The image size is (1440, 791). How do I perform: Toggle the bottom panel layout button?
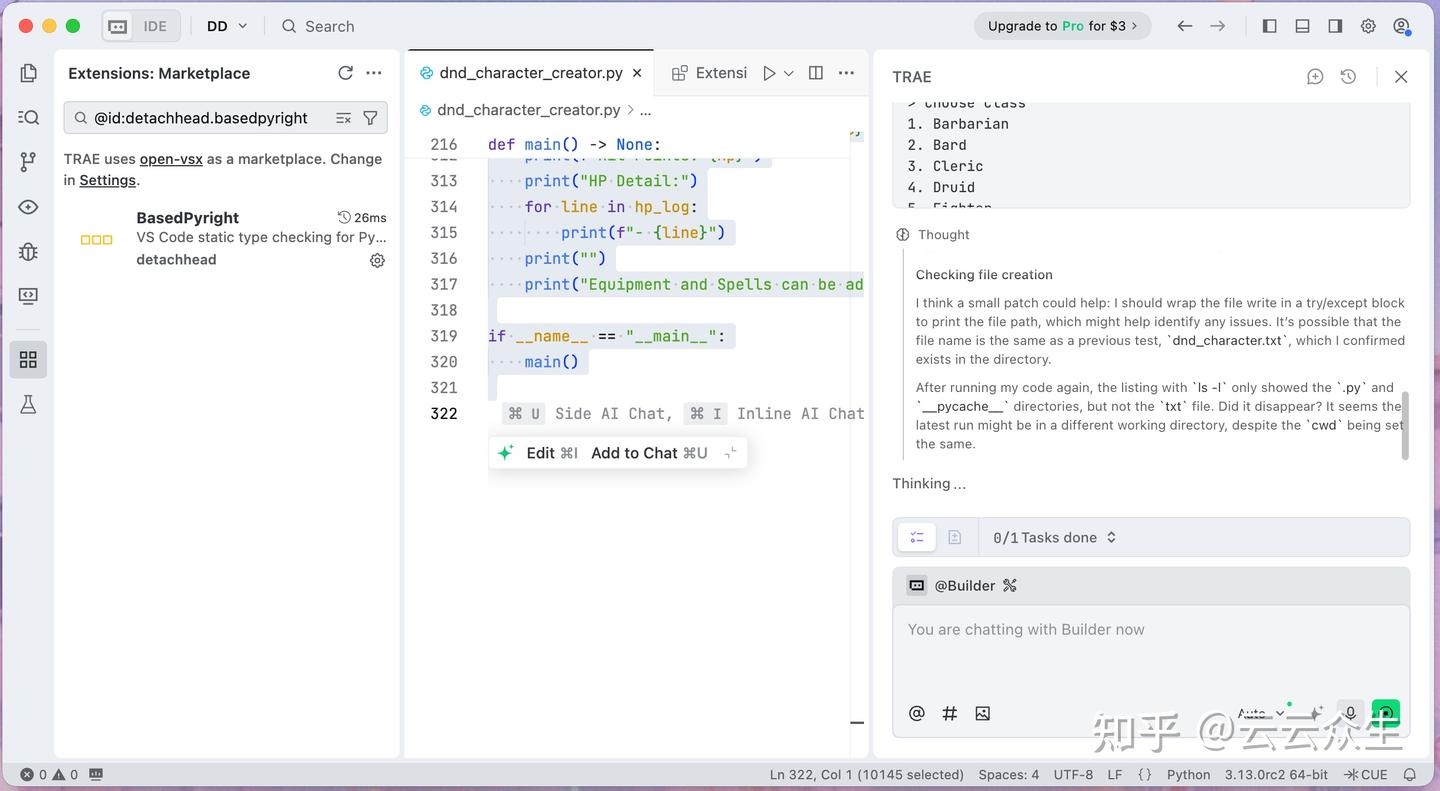(x=1302, y=26)
